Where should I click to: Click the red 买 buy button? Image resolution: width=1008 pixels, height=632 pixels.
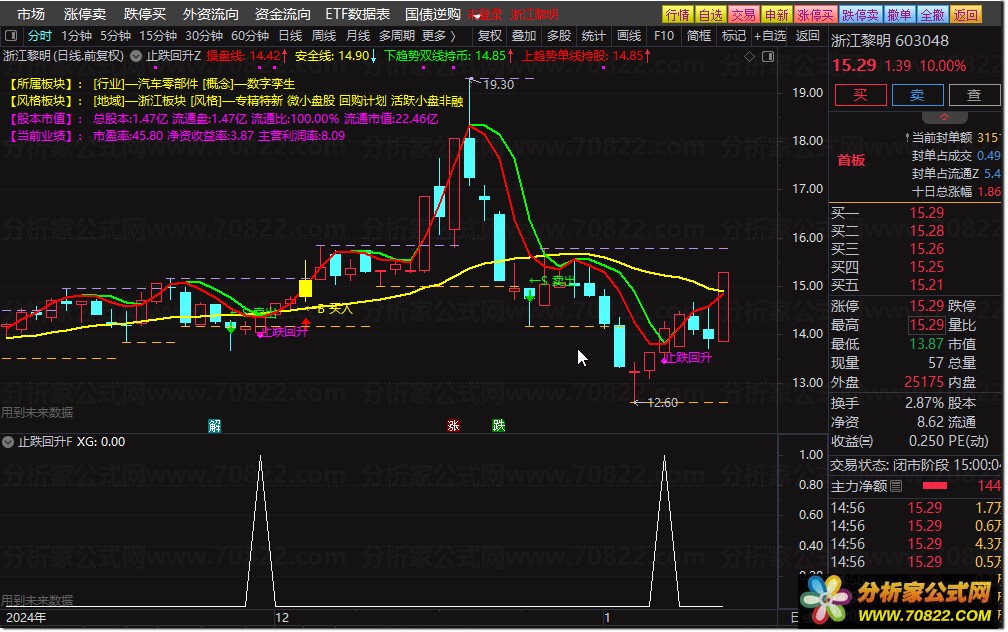click(x=860, y=95)
